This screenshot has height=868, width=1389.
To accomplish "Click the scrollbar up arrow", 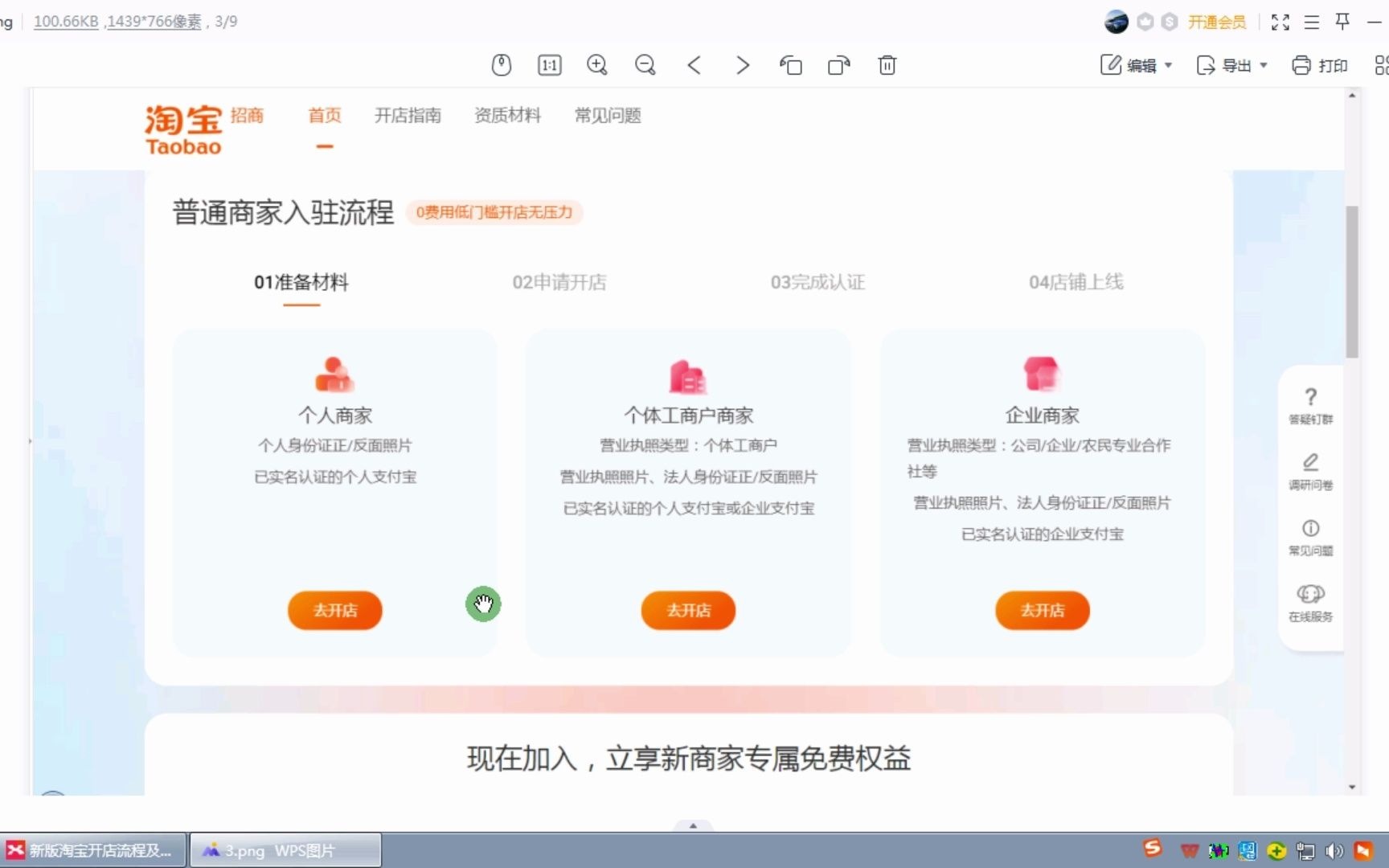I will [1352, 96].
